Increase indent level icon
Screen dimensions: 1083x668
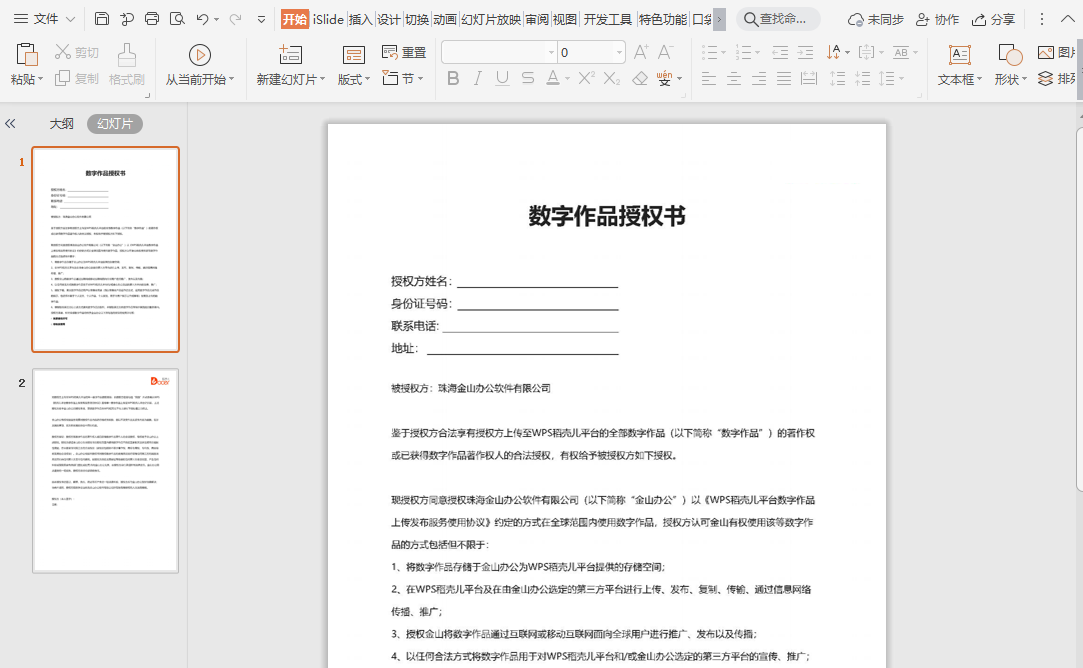[x=805, y=52]
